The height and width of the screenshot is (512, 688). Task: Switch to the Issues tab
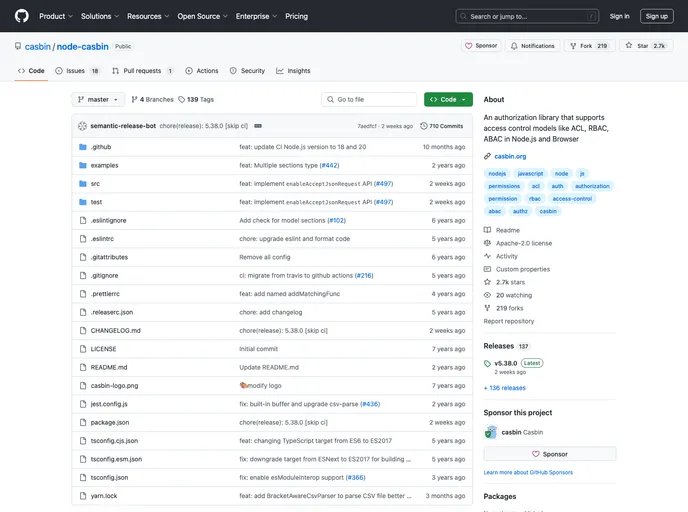coord(77,71)
